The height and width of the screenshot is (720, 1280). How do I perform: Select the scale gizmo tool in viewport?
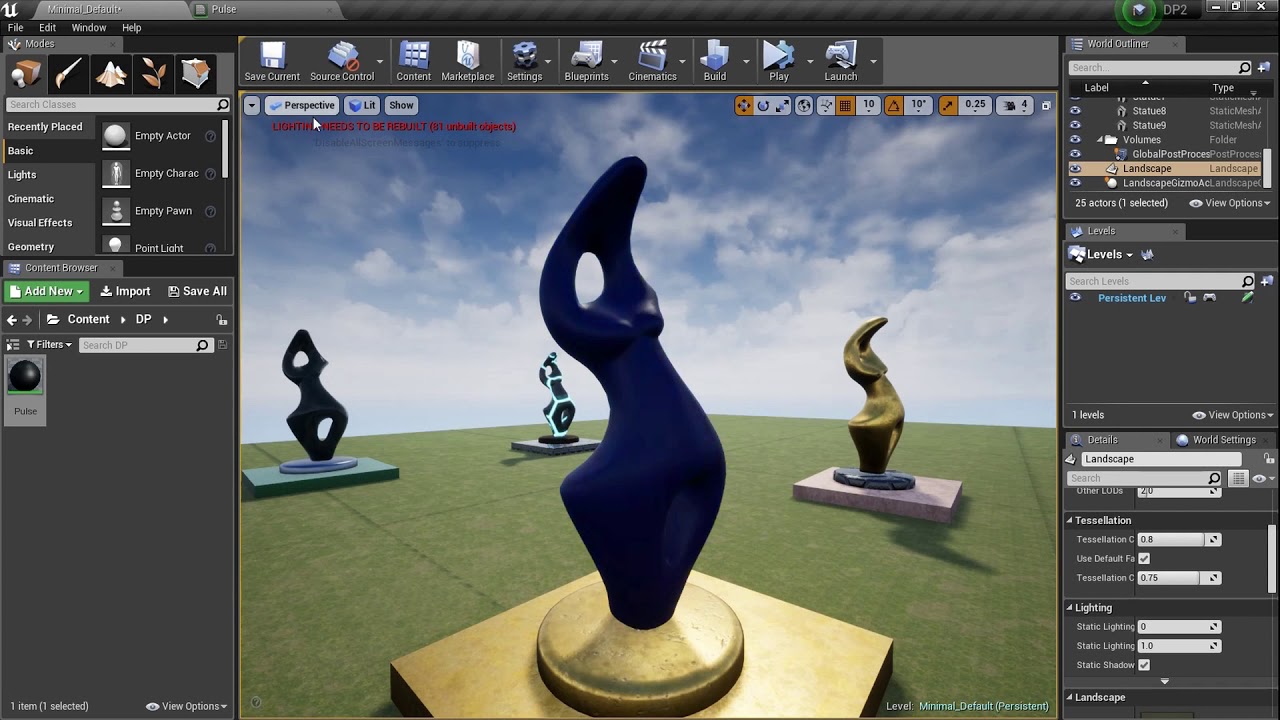(782, 105)
